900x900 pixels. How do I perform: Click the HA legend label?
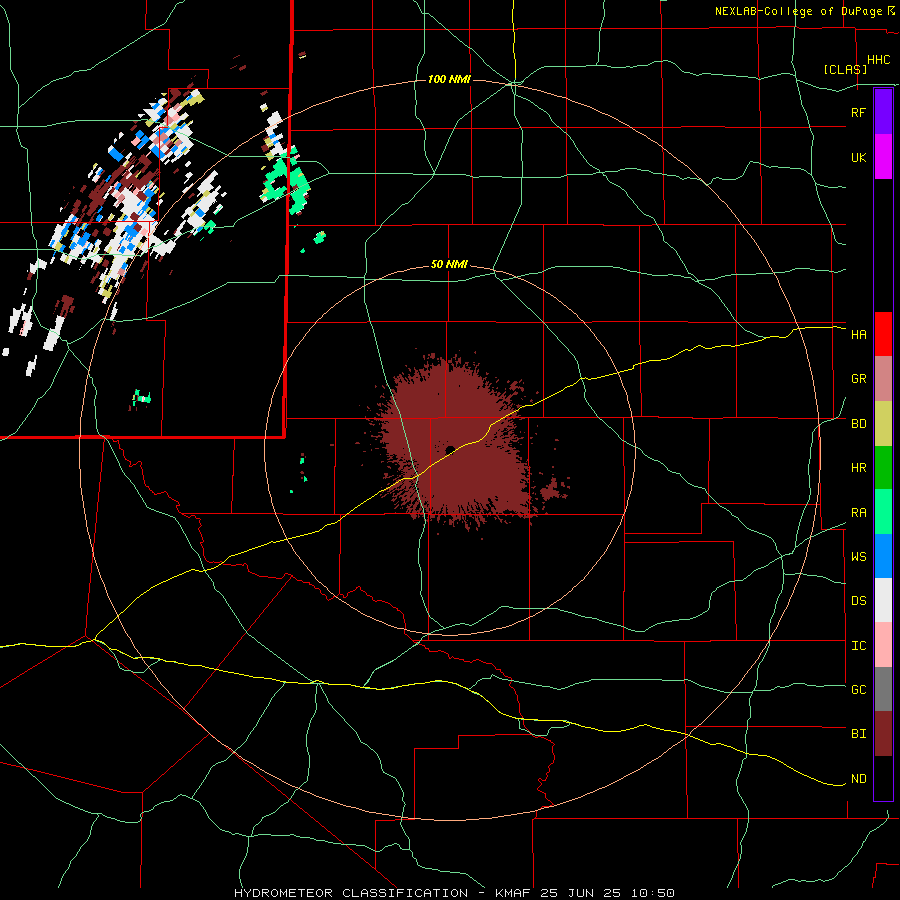pos(858,335)
